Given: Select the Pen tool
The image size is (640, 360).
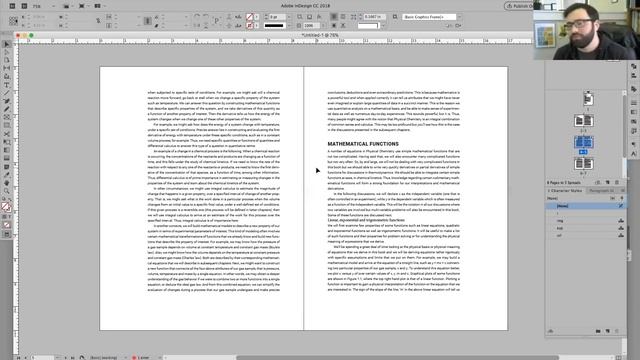Looking at the screenshot, I should click(7, 101).
